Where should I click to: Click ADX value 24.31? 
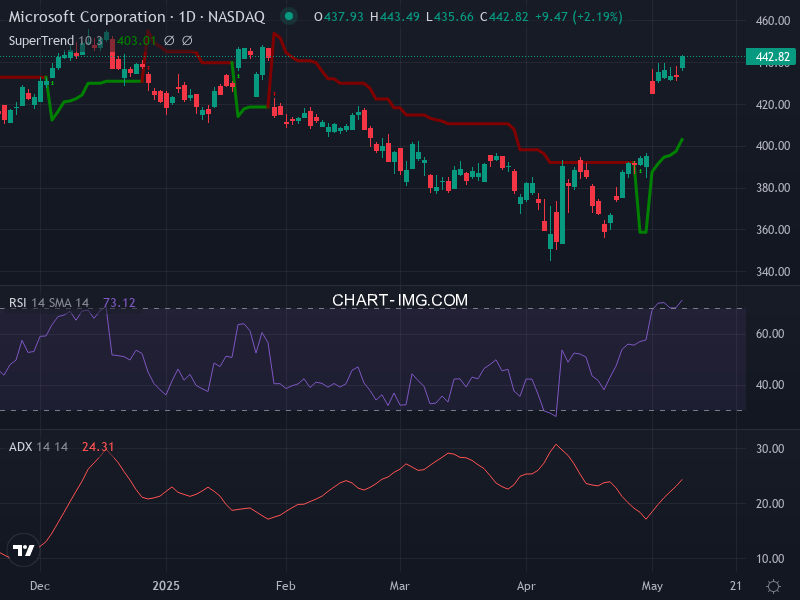[x=98, y=446]
